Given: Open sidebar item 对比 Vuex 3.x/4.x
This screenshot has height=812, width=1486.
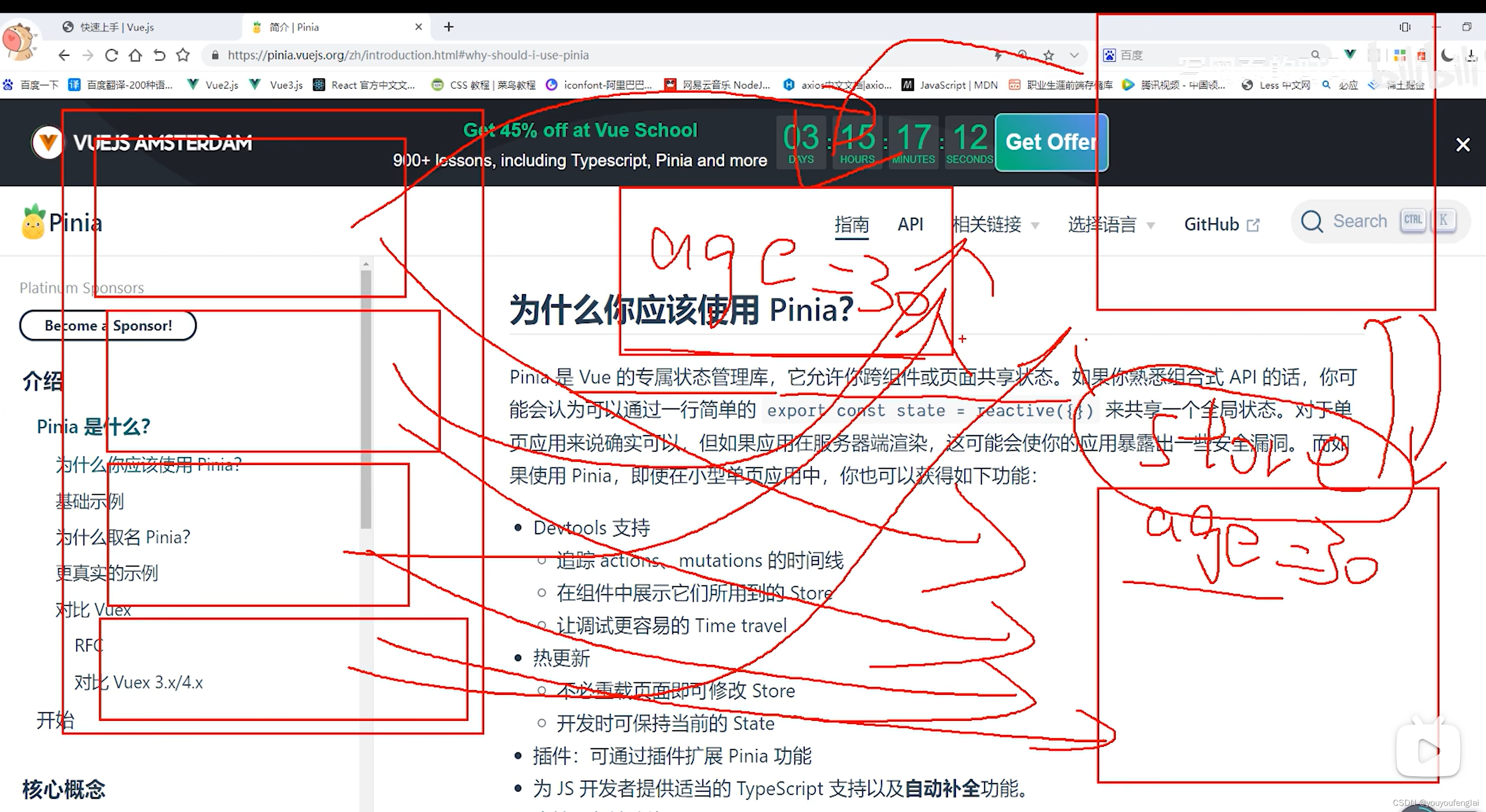Looking at the screenshot, I should 138,683.
